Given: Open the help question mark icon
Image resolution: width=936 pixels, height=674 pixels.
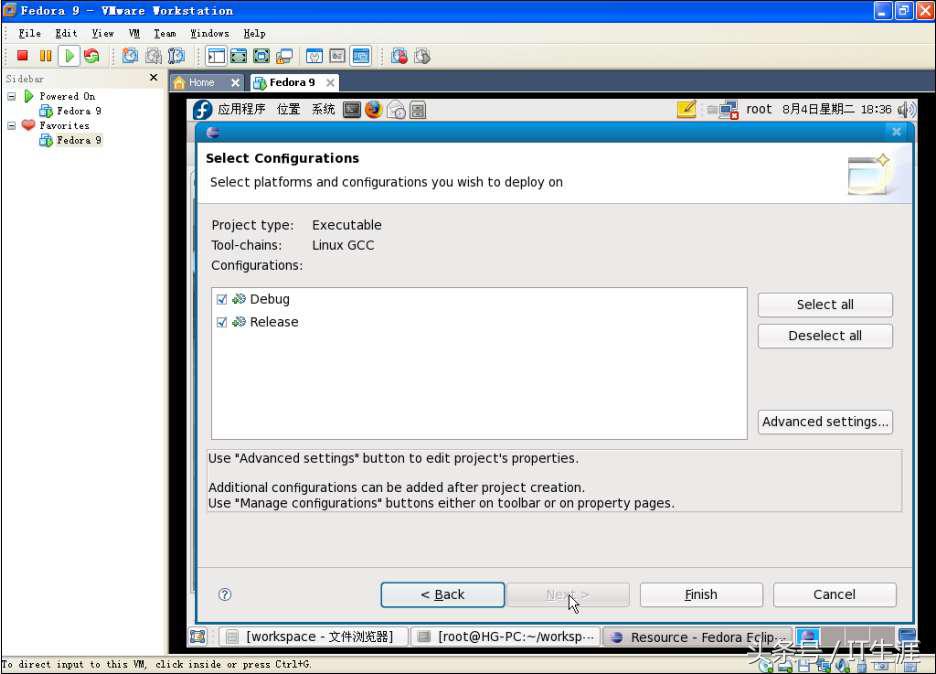Looking at the screenshot, I should tap(225, 594).
